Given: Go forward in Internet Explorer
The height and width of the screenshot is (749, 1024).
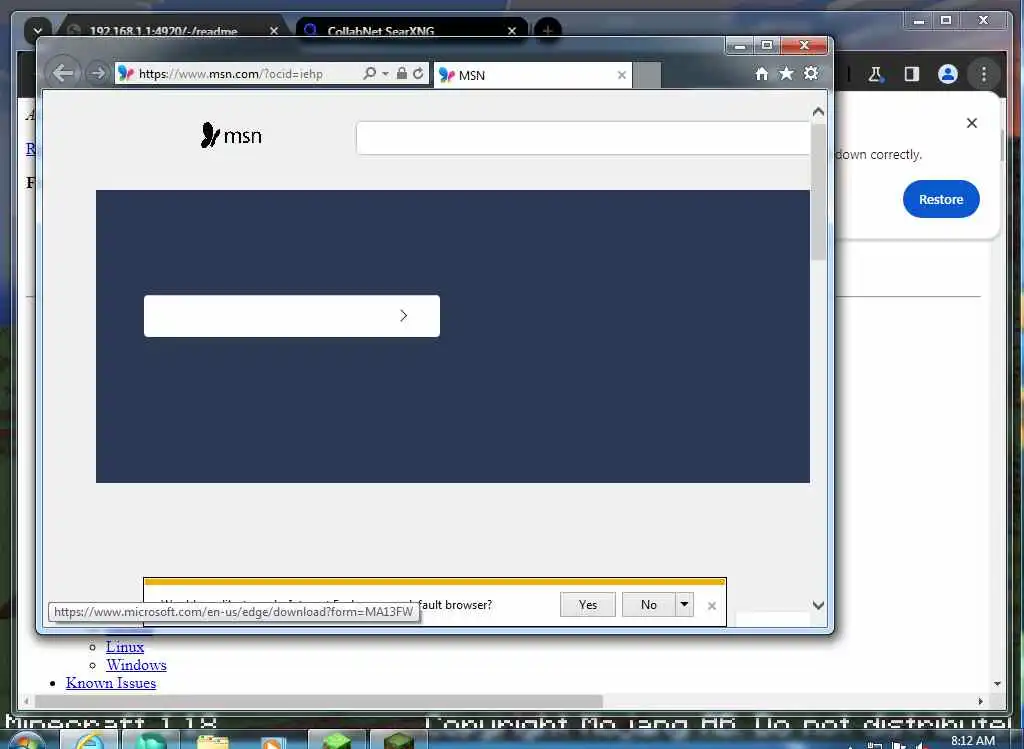Looking at the screenshot, I should pyautogui.click(x=97, y=73).
